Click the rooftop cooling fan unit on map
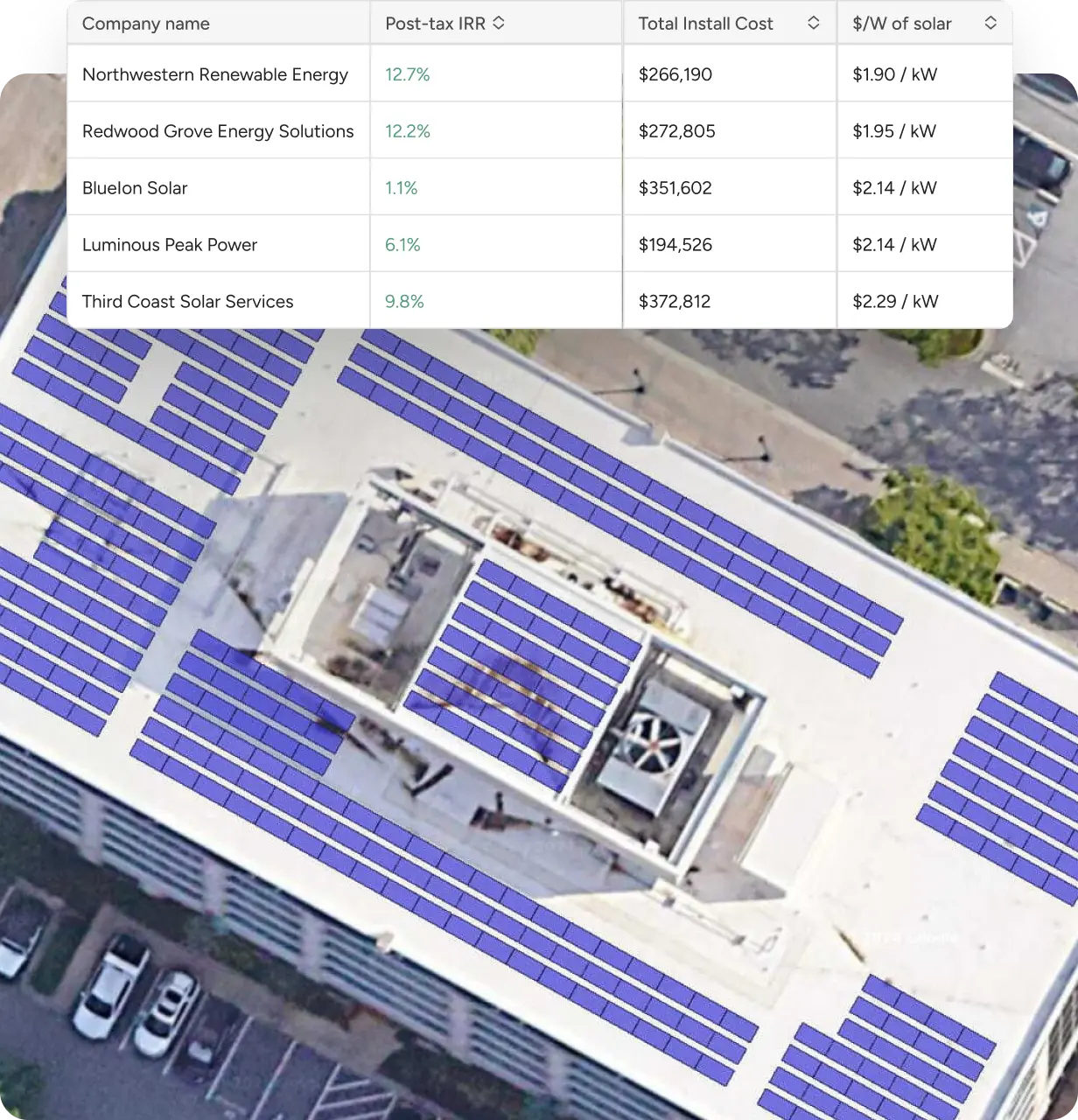Viewport: 1078px width, 1120px height. point(656,744)
